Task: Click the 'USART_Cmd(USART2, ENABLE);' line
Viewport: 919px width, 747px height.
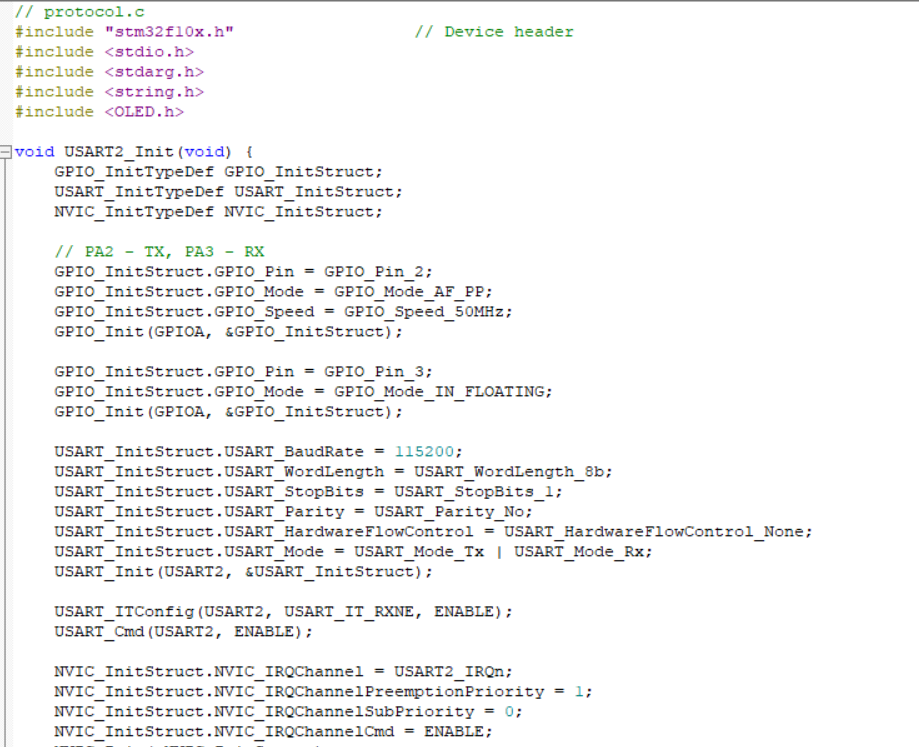Action: 183,632
